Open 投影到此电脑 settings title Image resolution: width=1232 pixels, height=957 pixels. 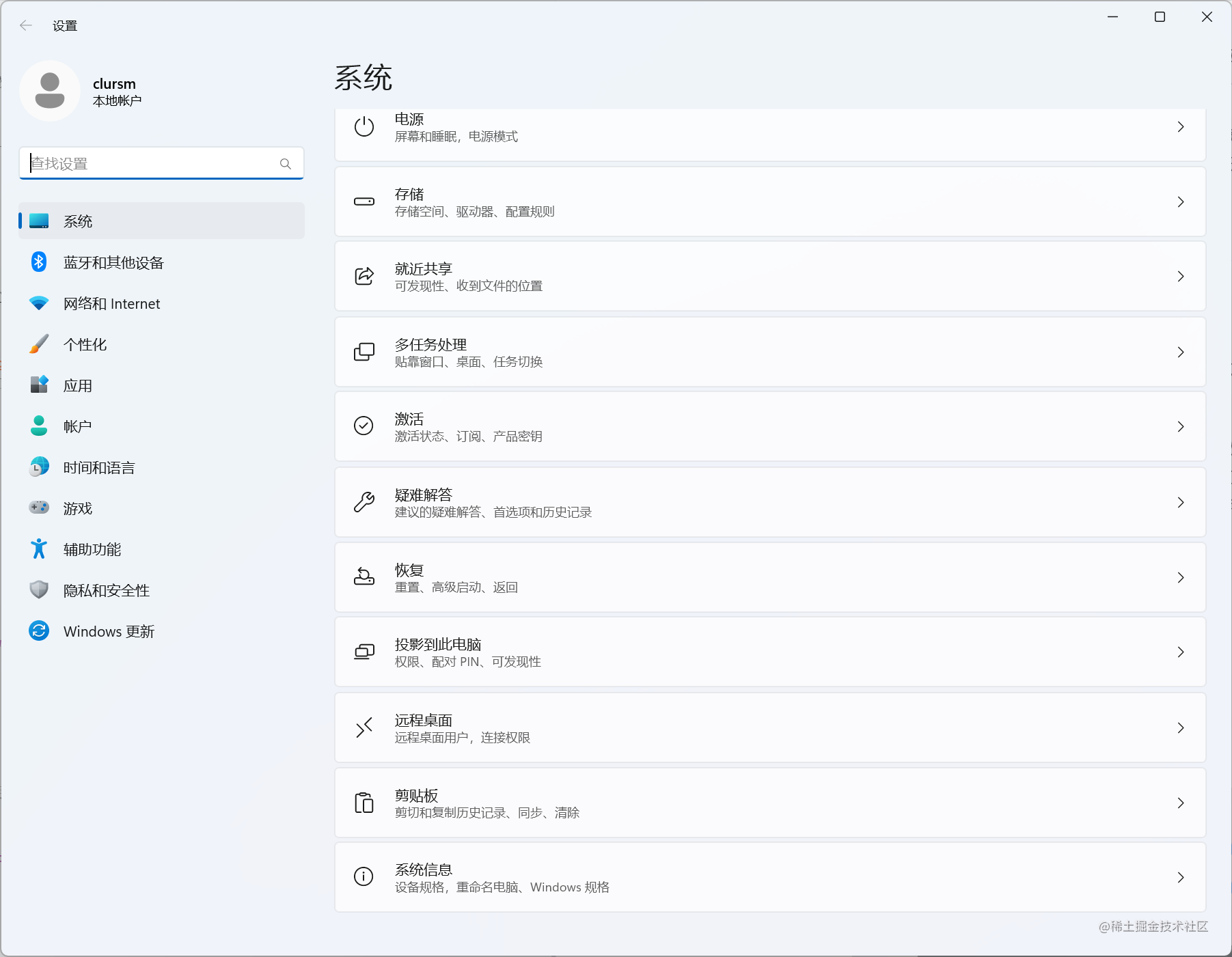click(438, 644)
